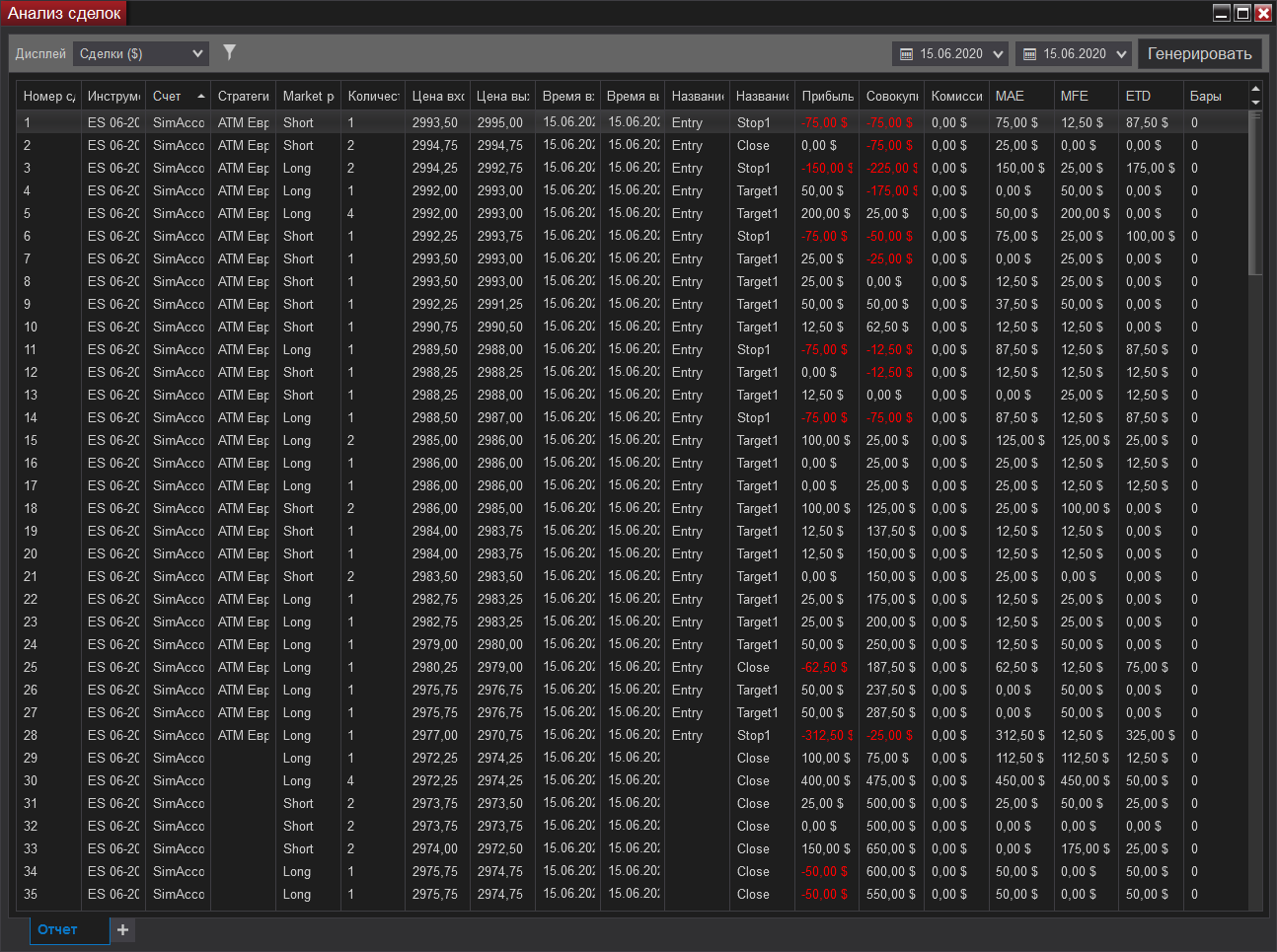Click the -62,50 $ profit cell
1277x952 pixels.
pyautogui.click(x=828, y=667)
